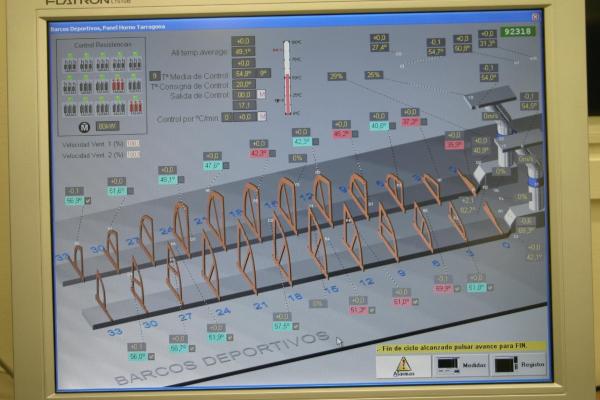
Task: Toggle the M button beside Control por °C/min
Action: pyautogui.click(x=262, y=117)
